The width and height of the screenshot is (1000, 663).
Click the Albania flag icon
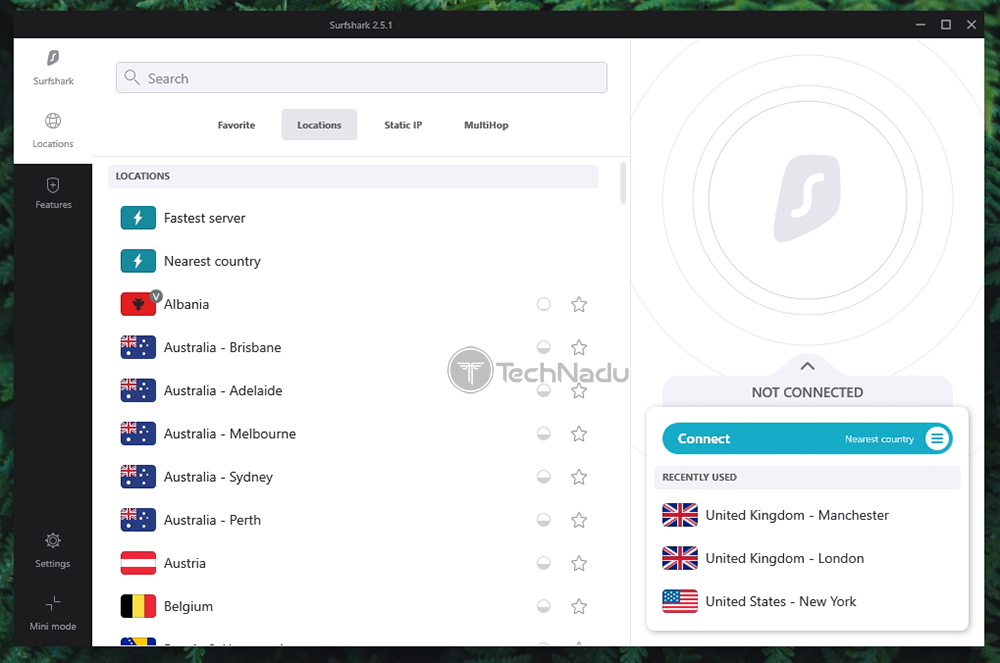pos(138,304)
